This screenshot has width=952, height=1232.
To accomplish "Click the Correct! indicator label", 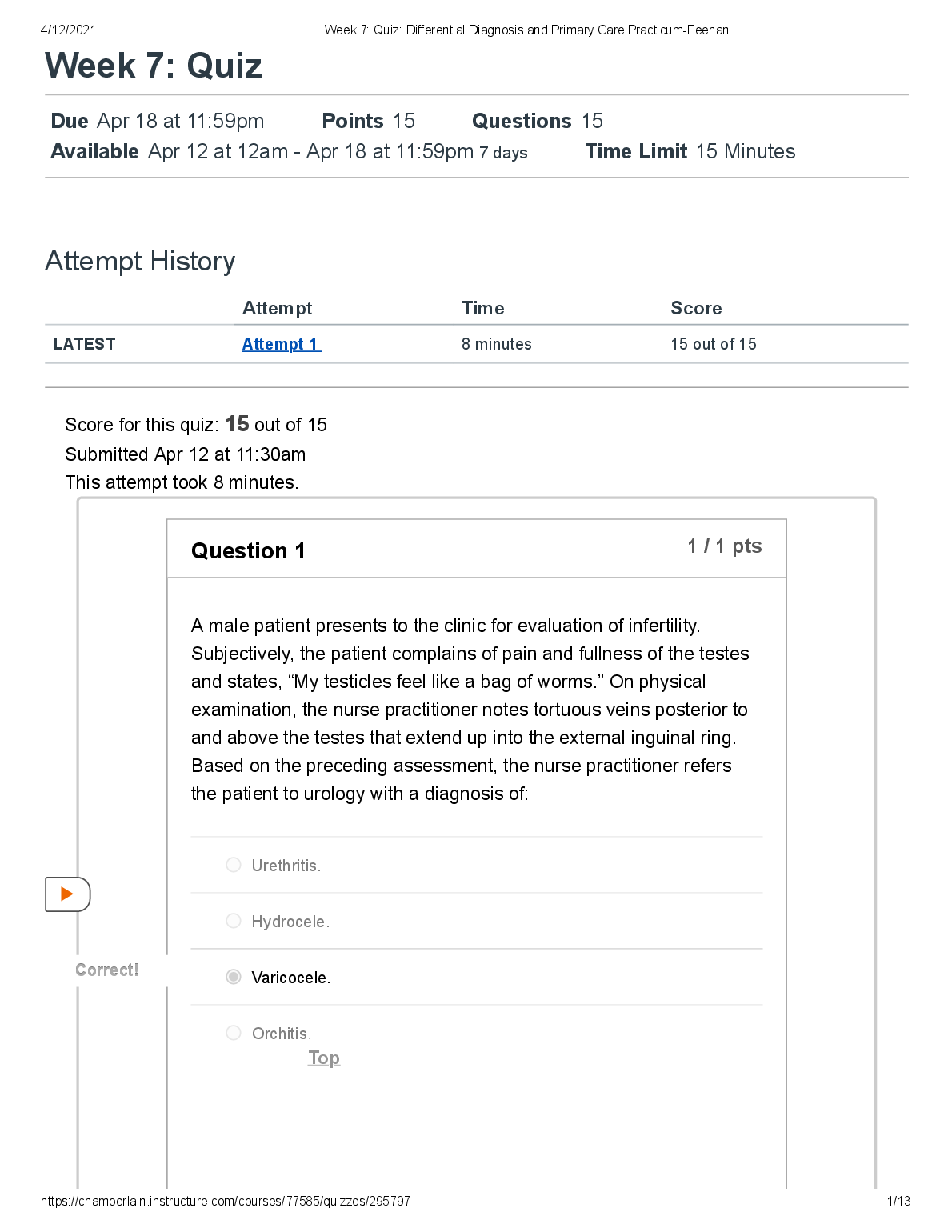I will click(107, 970).
